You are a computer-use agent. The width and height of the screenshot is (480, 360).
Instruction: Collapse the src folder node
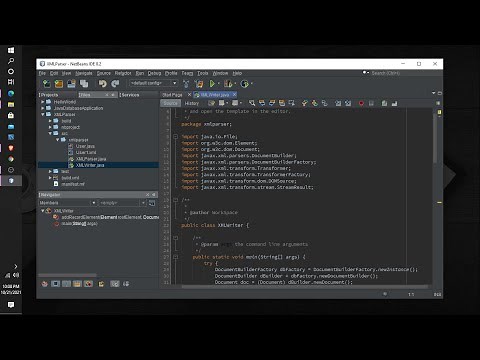tap(50, 133)
